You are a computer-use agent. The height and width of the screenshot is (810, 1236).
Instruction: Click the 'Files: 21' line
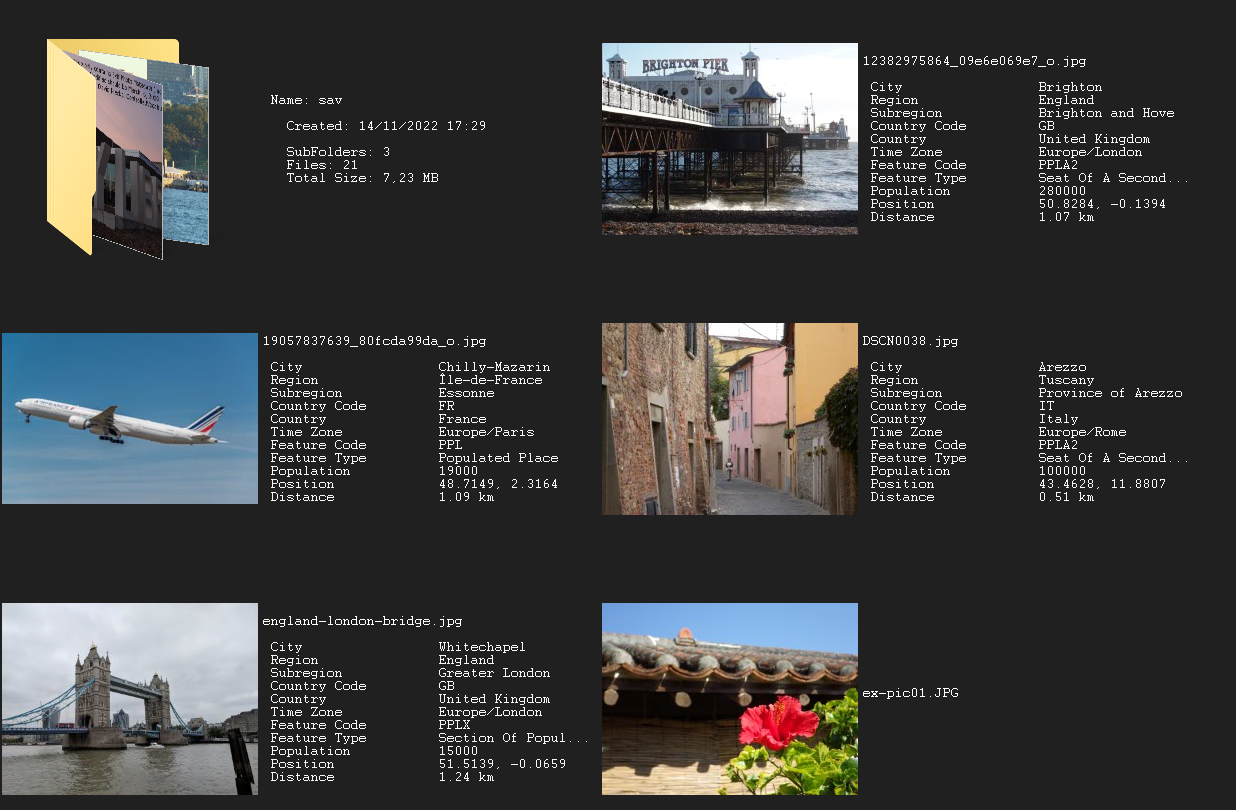(x=322, y=165)
